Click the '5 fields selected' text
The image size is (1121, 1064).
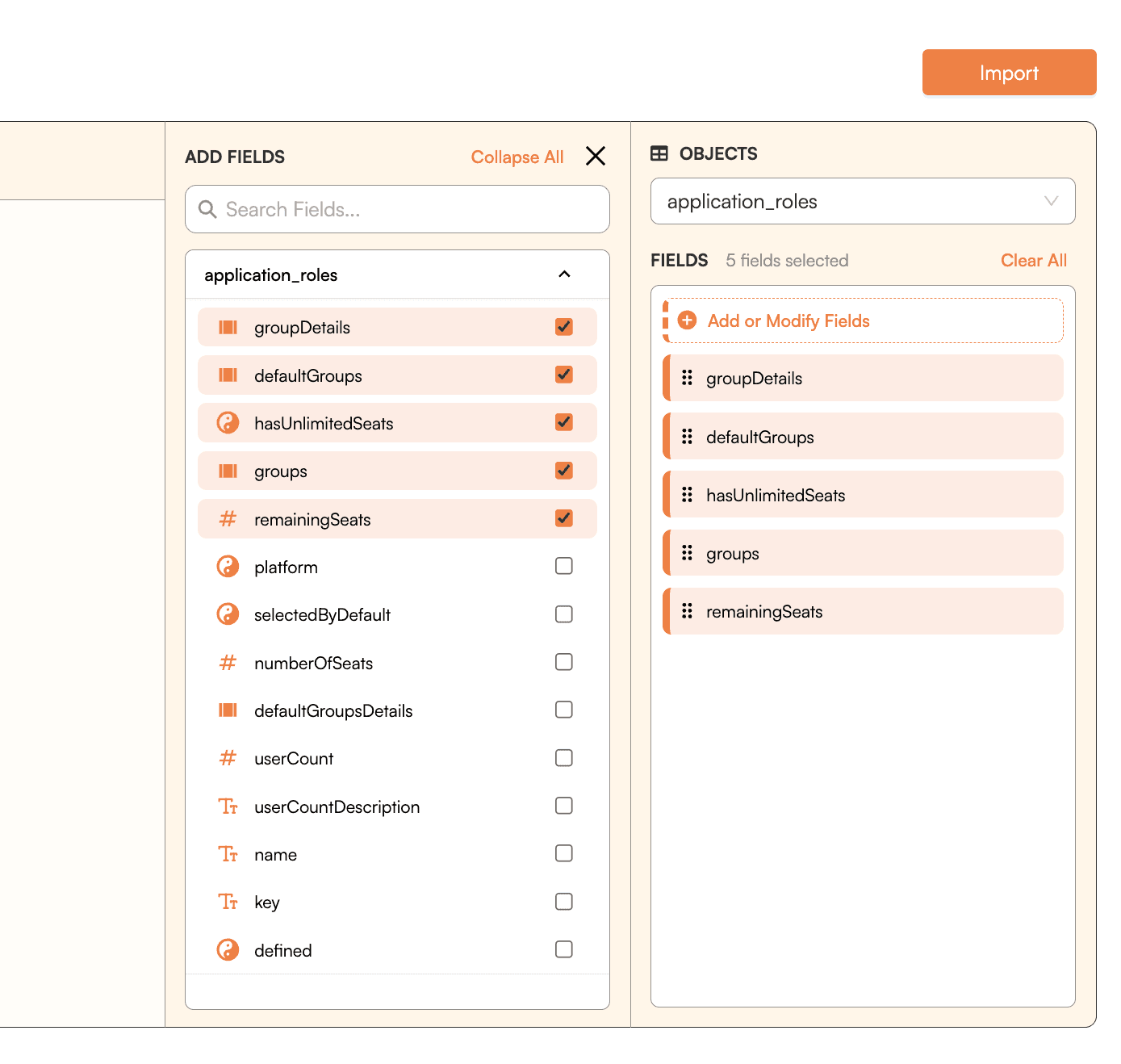pos(787,260)
